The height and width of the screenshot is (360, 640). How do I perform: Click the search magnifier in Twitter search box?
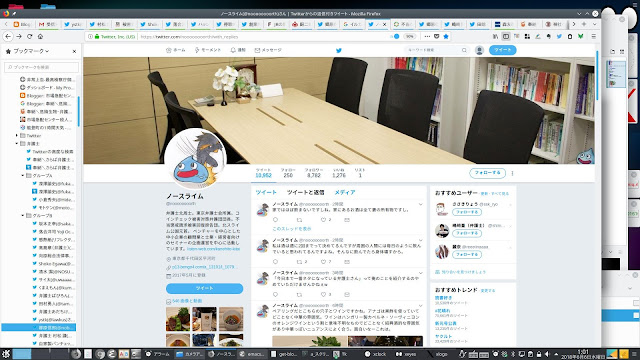coord(464,50)
